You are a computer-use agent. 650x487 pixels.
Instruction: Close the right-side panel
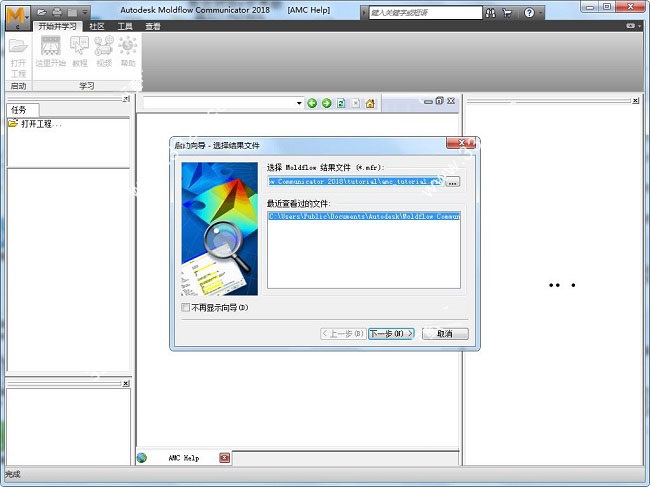(635, 101)
